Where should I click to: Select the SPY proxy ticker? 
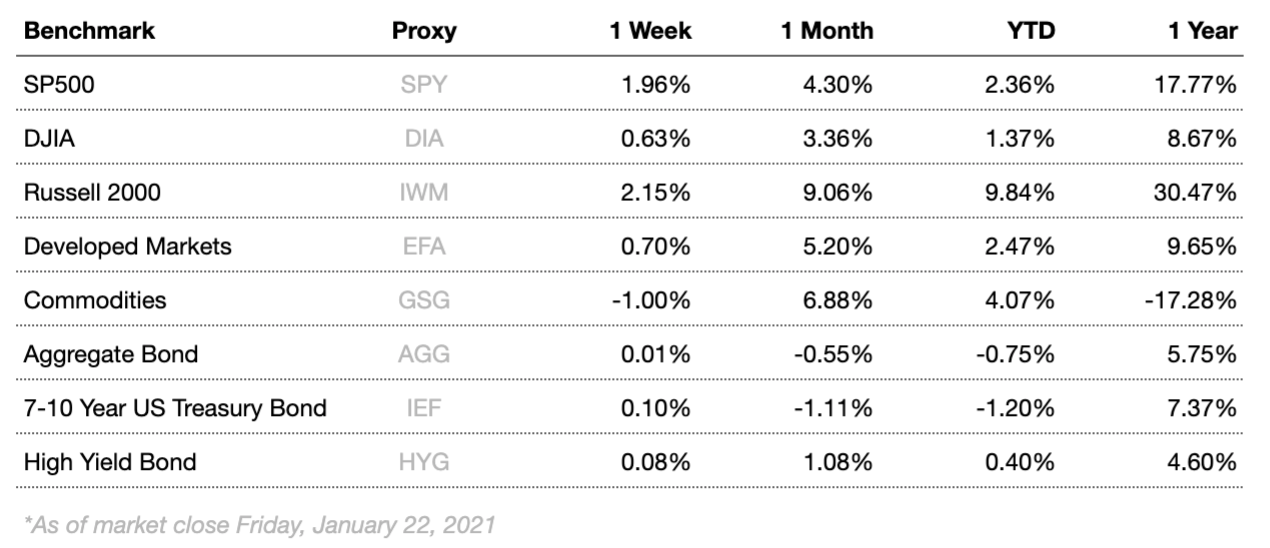424,85
